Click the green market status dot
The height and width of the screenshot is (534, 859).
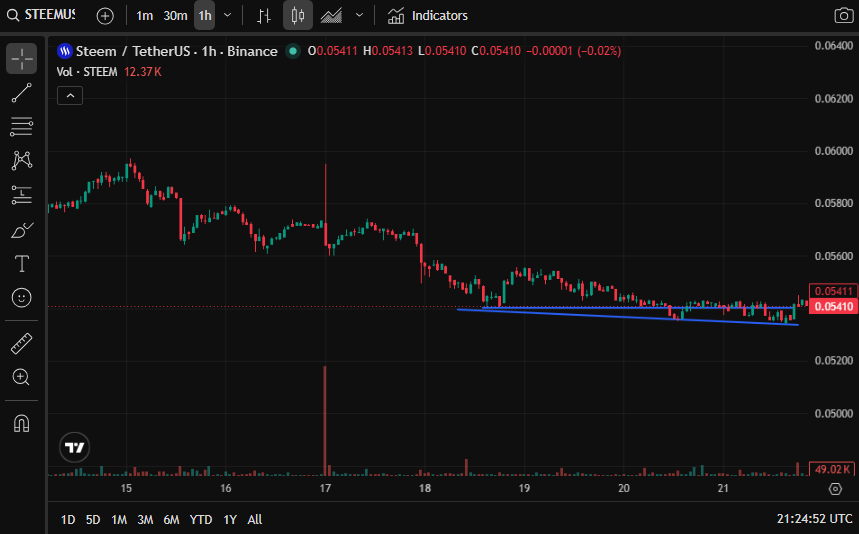pos(293,51)
